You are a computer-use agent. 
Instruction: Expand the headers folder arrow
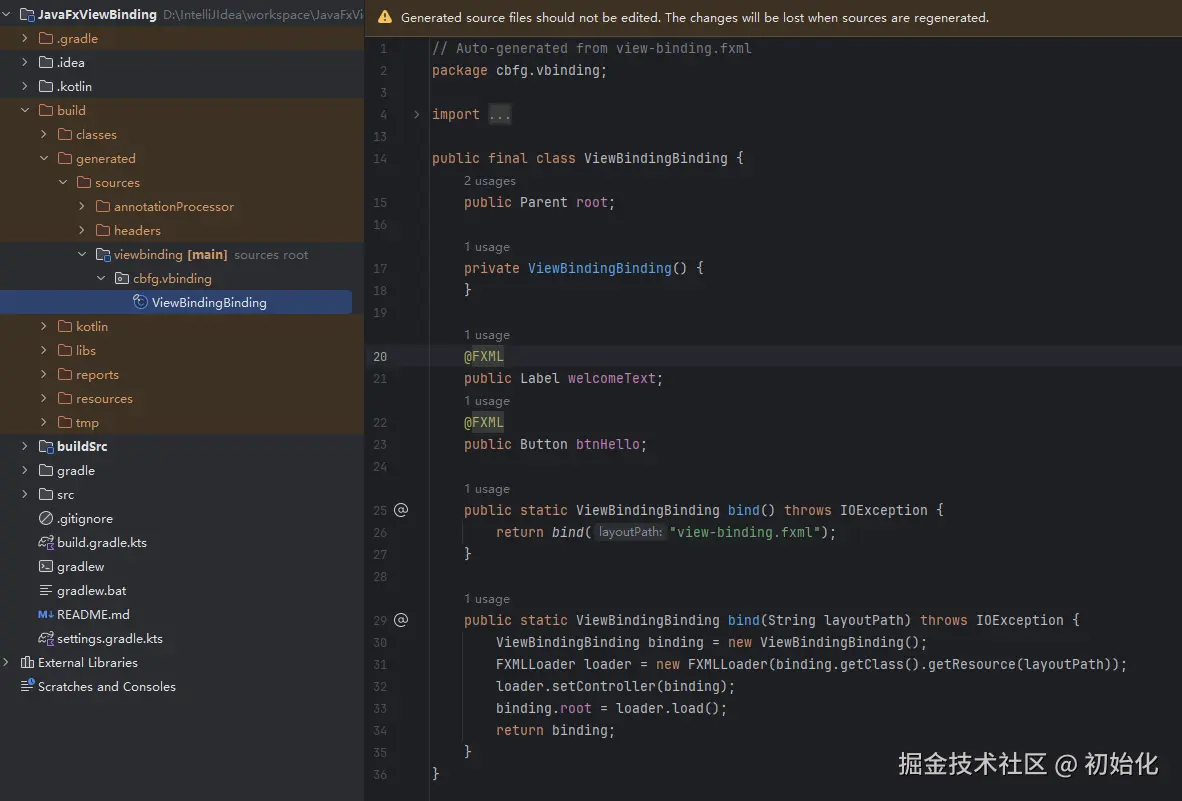82,231
